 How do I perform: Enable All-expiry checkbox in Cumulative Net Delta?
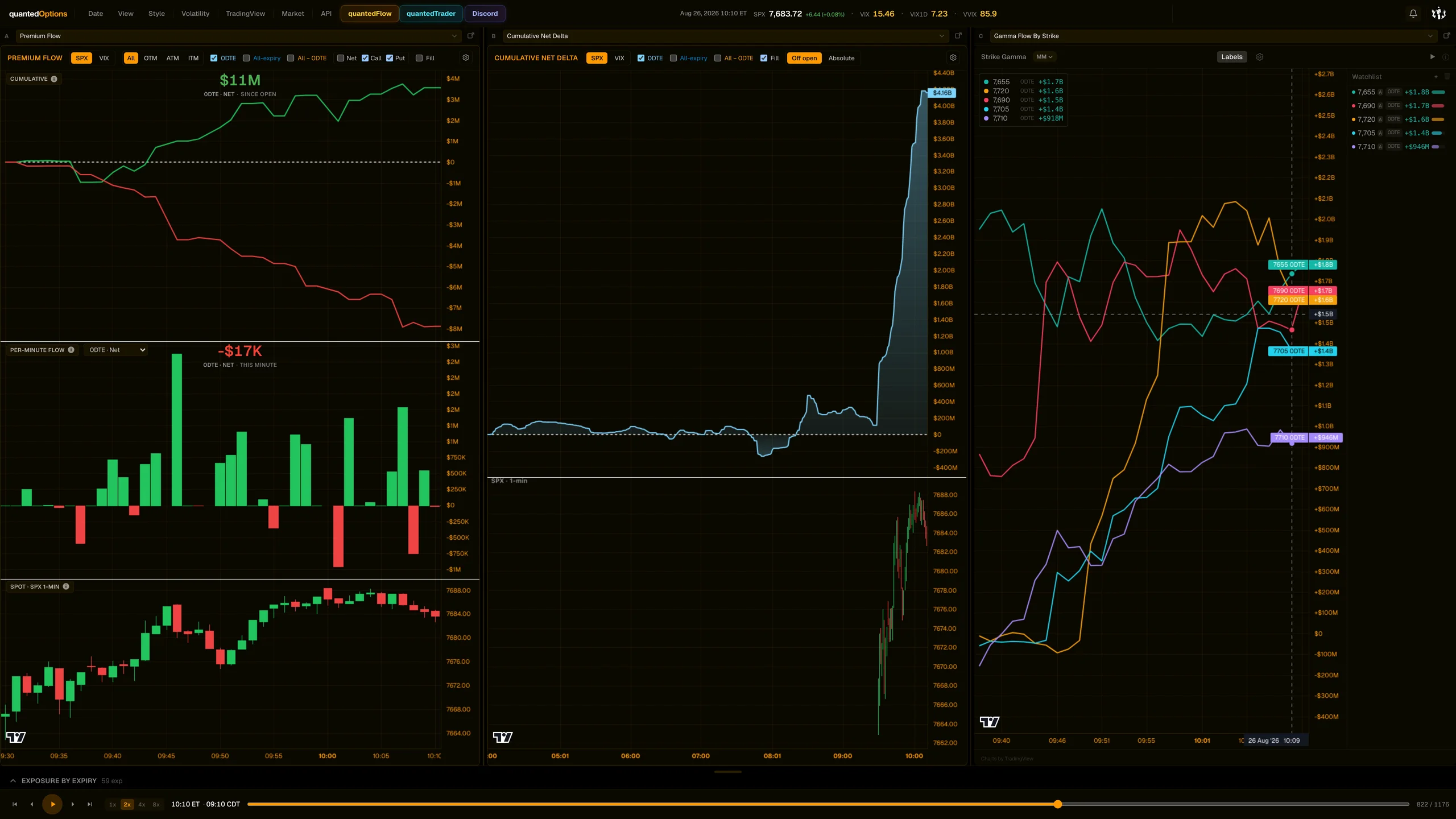tap(673, 58)
